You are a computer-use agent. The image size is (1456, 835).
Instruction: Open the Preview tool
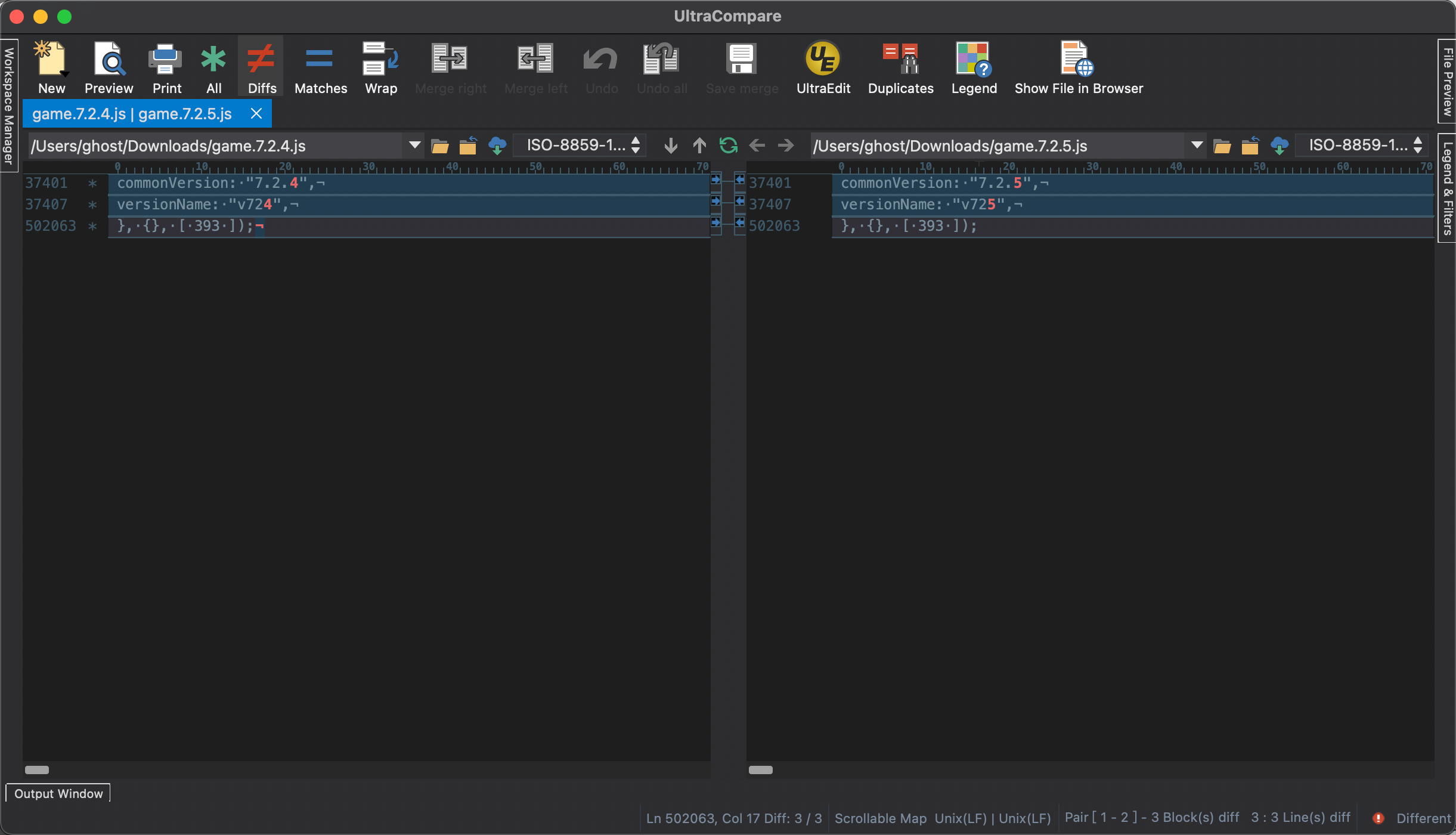[x=109, y=60]
